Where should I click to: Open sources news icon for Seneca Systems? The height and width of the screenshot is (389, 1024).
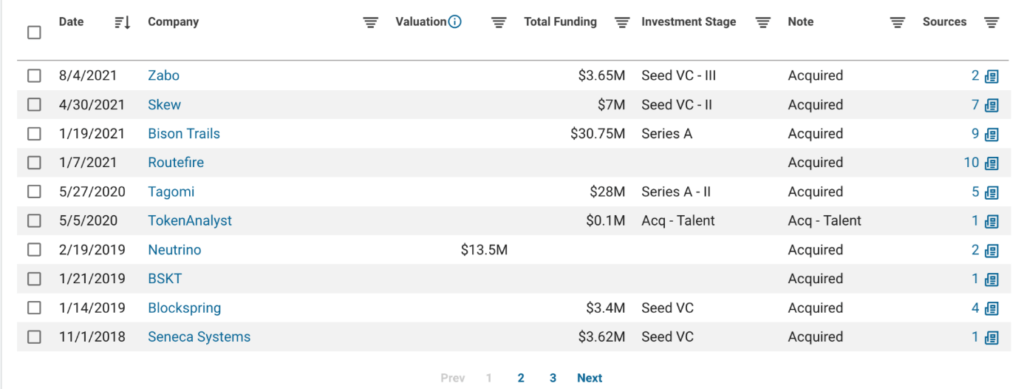(992, 337)
